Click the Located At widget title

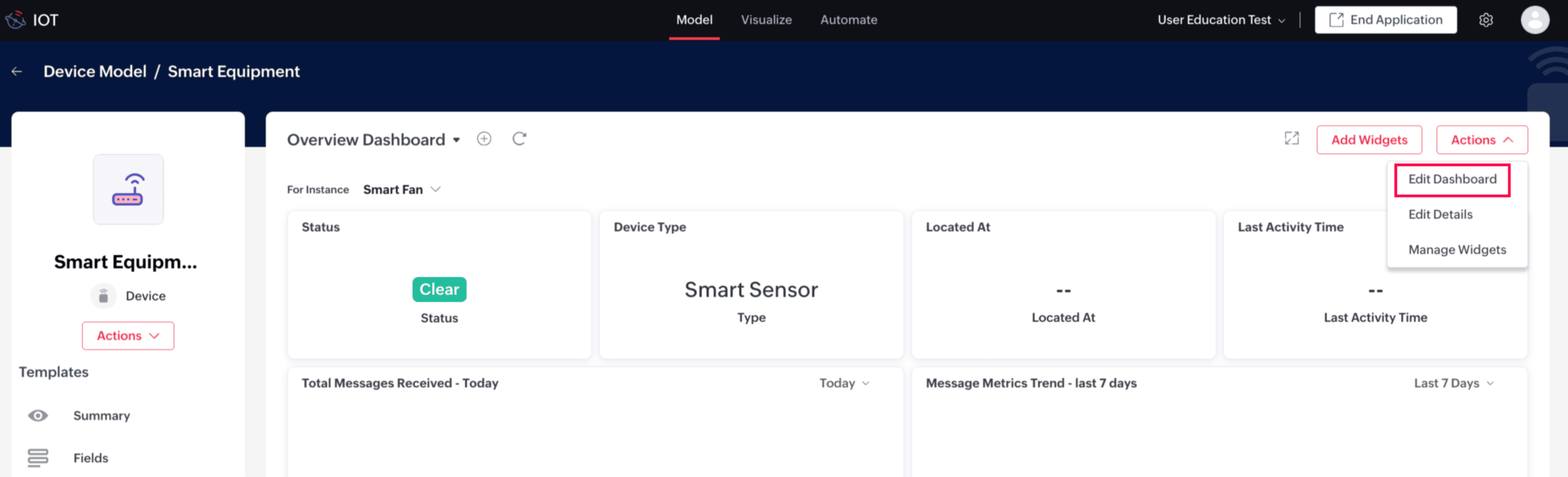click(x=957, y=227)
